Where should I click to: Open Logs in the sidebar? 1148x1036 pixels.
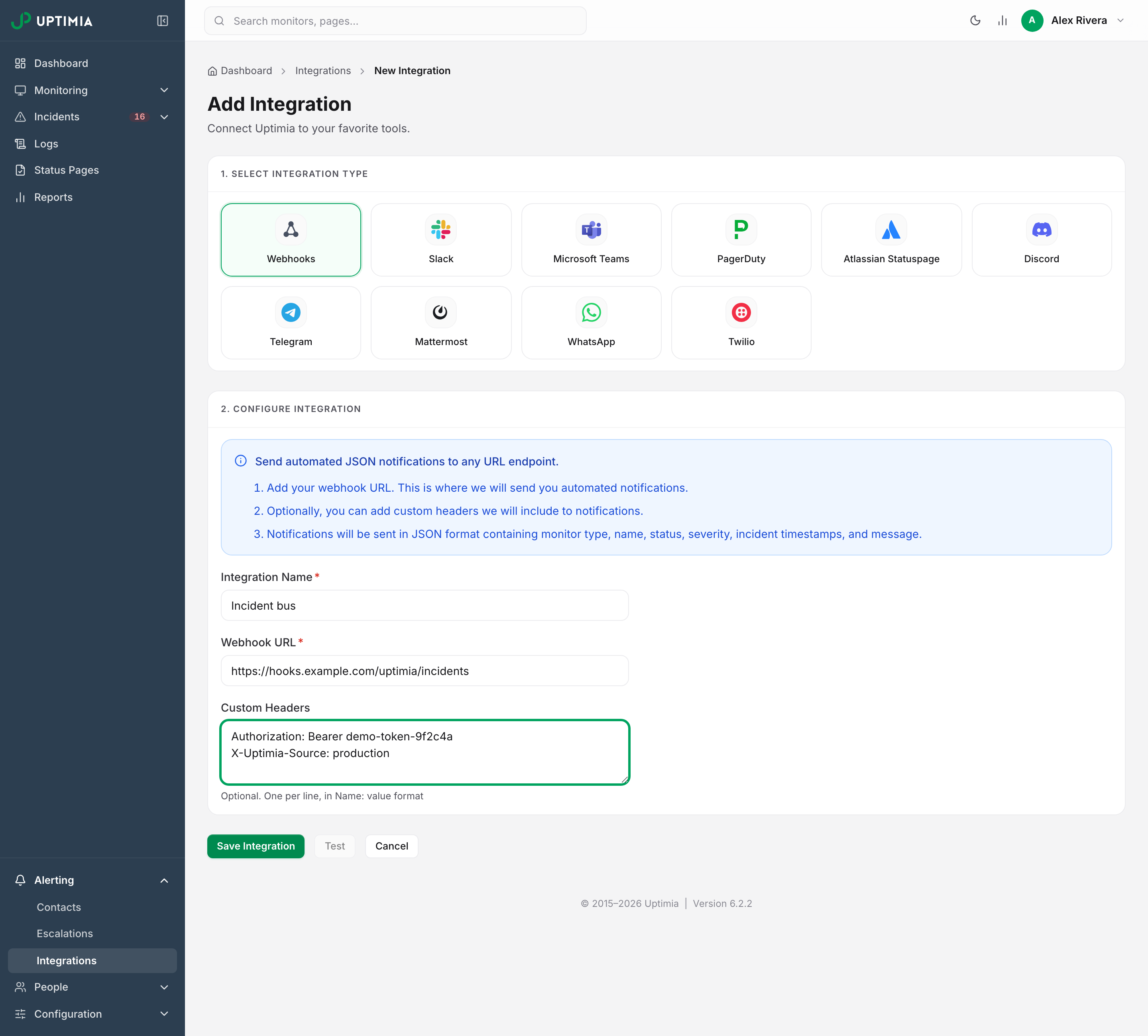point(92,143)
